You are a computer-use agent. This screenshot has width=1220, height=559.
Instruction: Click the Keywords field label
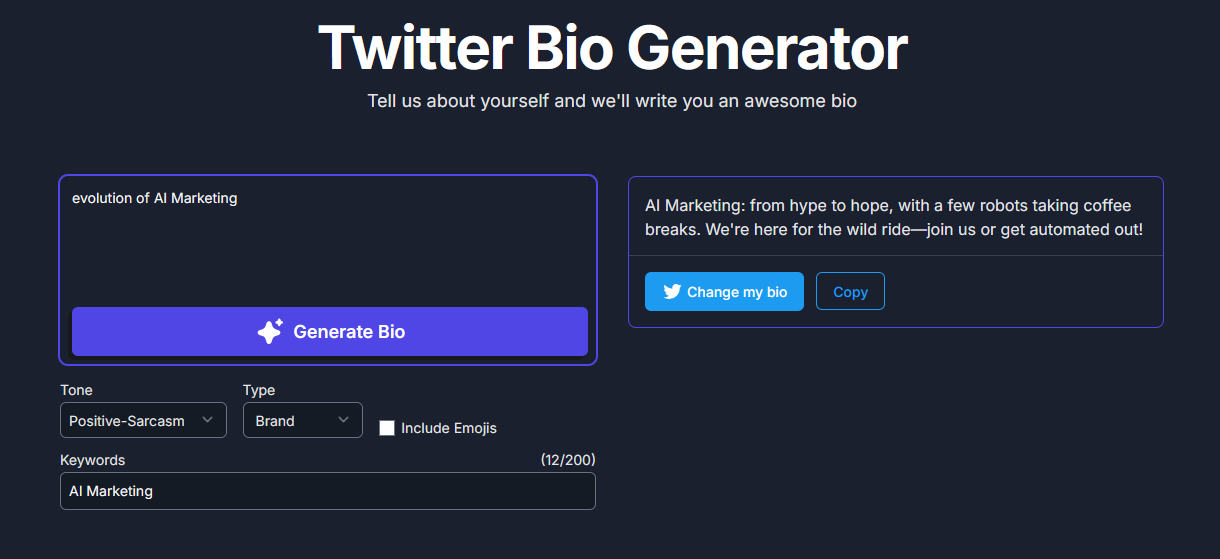[93, 460]
